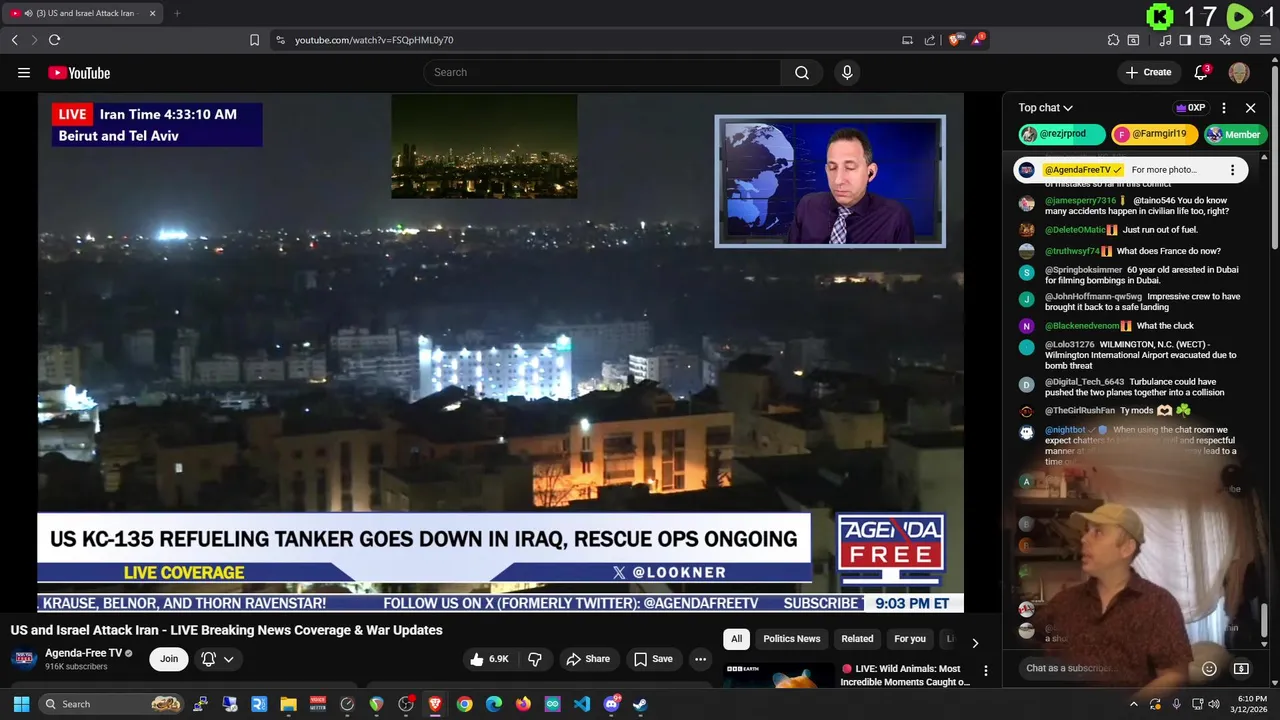Open YouTube notifications bell
The height and width of the screenshot is (720, 1280).
click(x=1202, y=72)
